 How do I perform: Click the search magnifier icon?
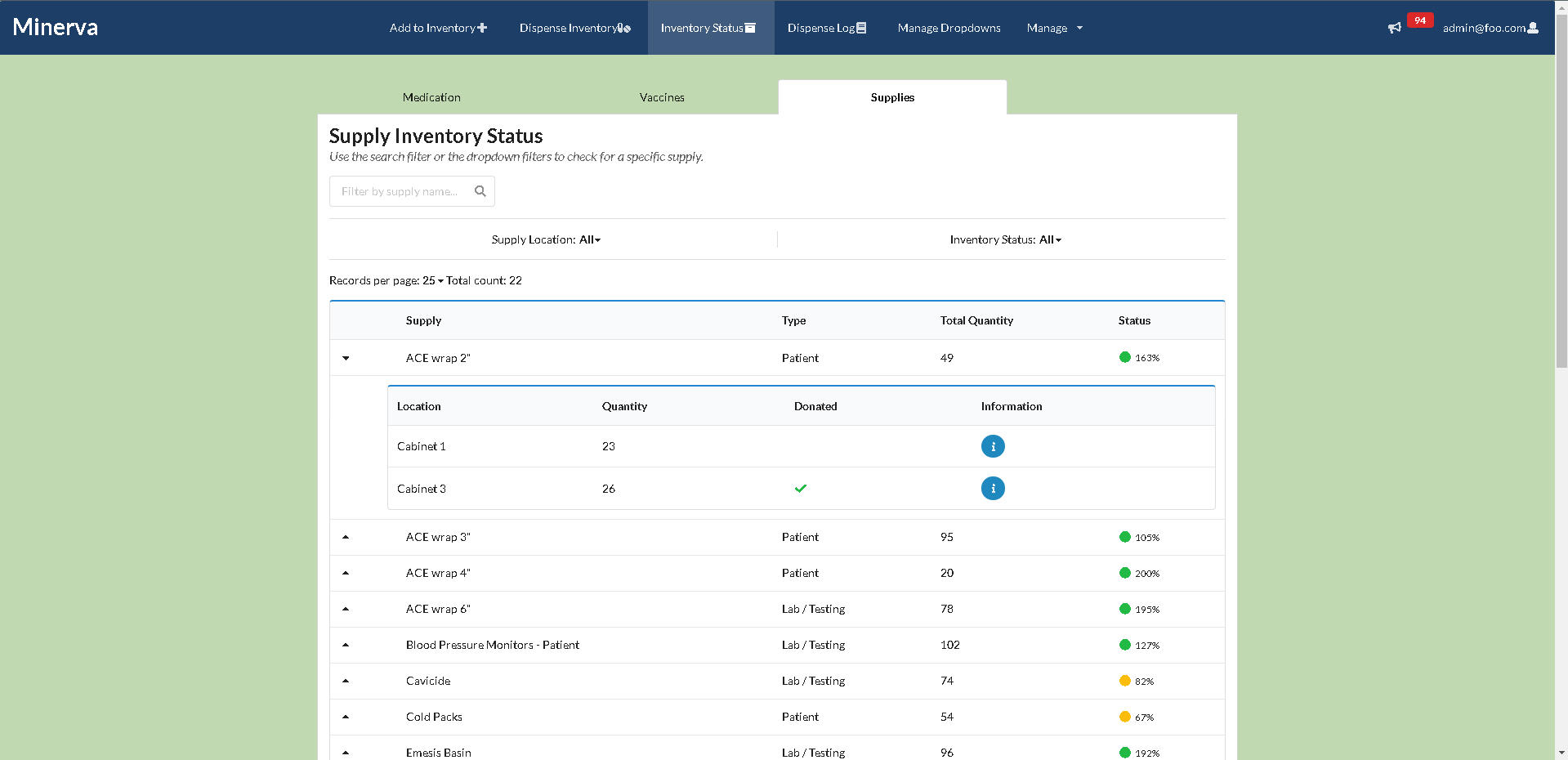pos(480,191)
